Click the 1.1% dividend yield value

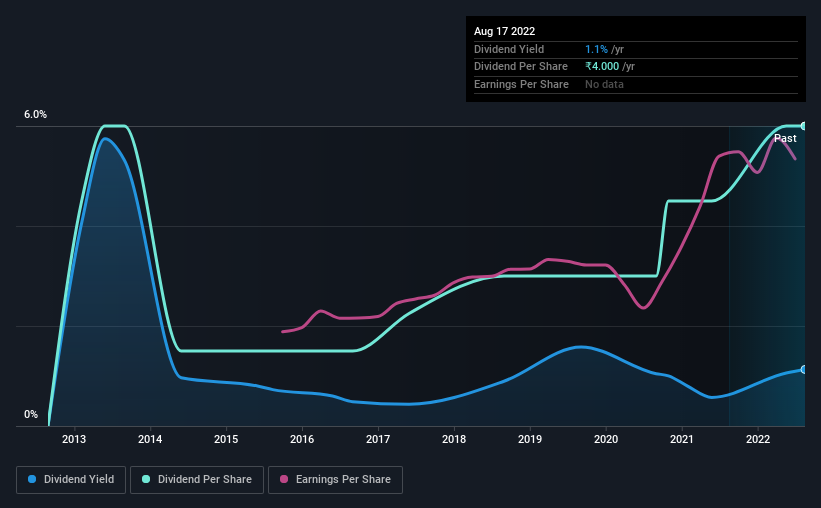click(596, 49)
